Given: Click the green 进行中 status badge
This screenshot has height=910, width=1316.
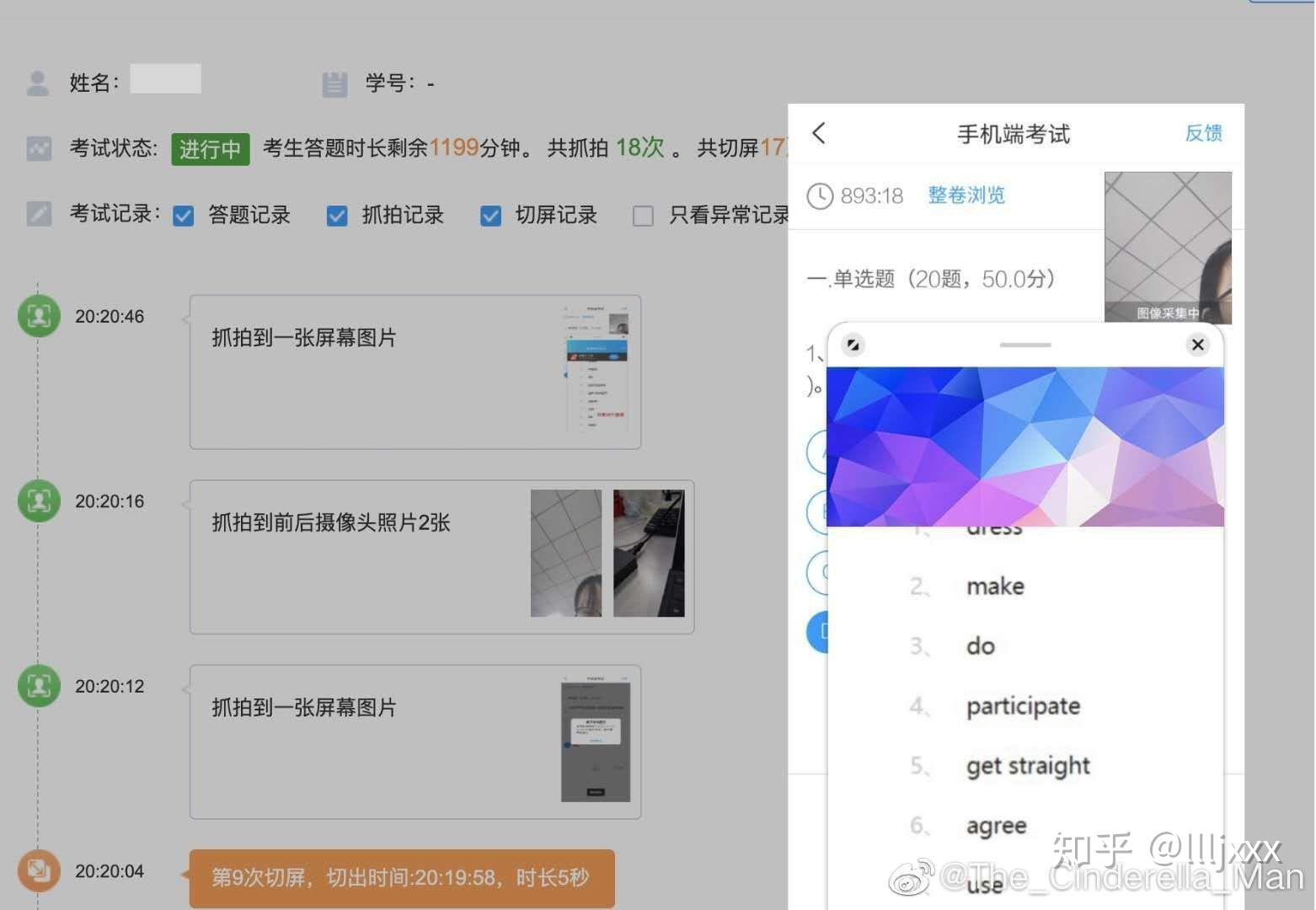Looking at the screenshot, I should 211,149.
